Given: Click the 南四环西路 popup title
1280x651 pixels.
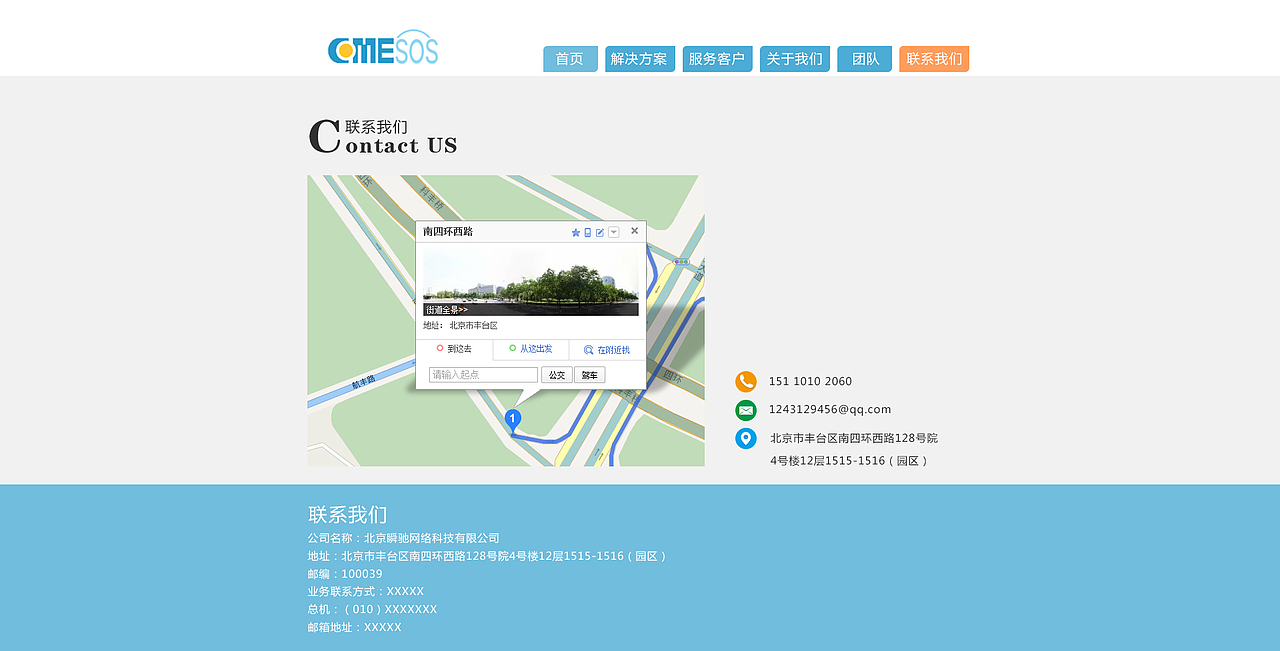Looking at the screenshot, I should [x=448, y=232].
